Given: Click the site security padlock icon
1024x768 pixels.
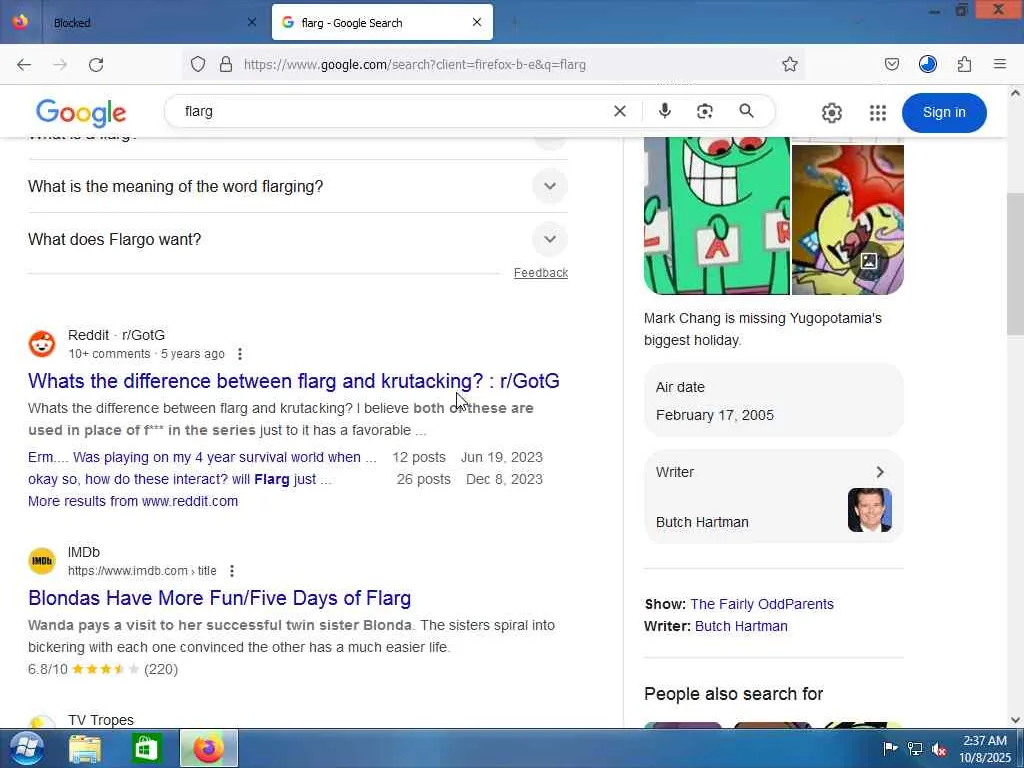Looking at the screenshot, I should 226,64.
